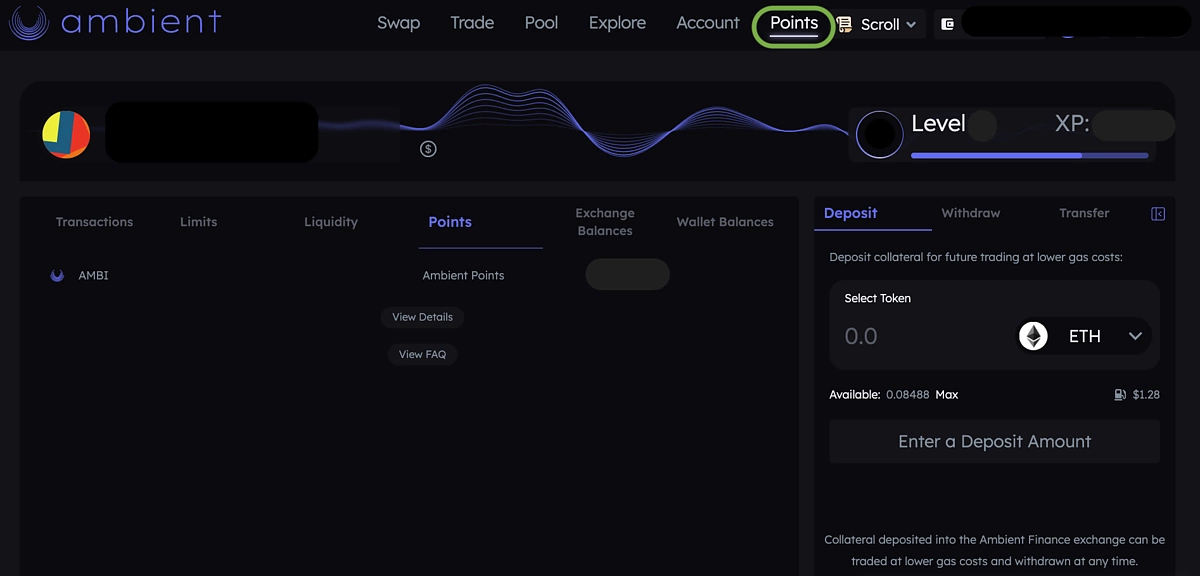Click the Ambient wordmark link
Screen dimensions: 1200x576
[141, 22]
